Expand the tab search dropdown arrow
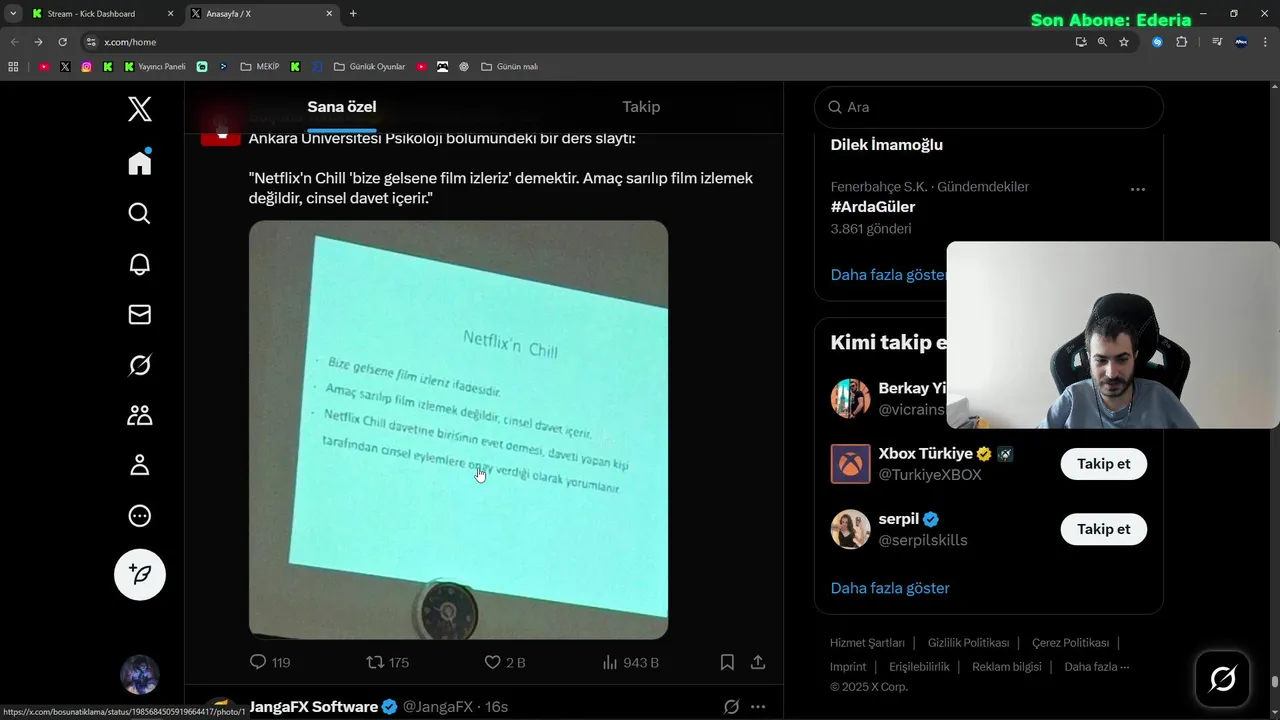 click(x=13, y=14)
